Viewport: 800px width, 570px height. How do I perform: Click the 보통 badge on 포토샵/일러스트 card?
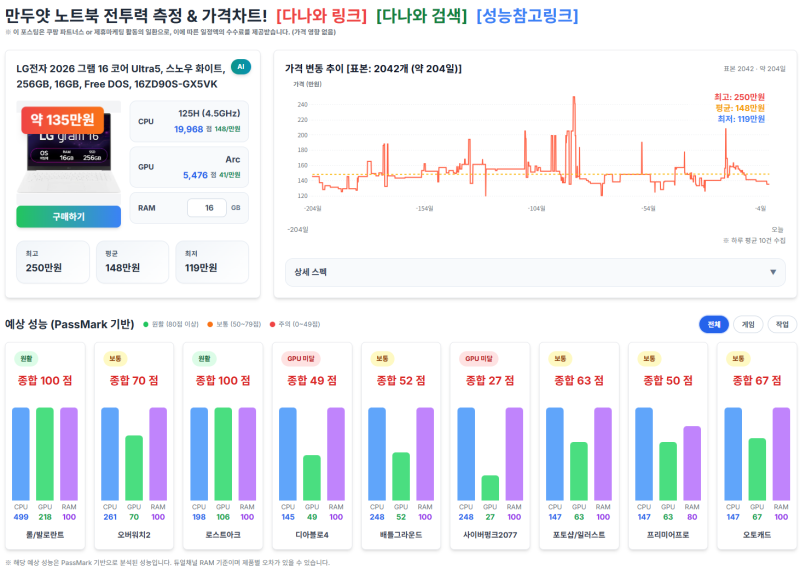point(560,359)
